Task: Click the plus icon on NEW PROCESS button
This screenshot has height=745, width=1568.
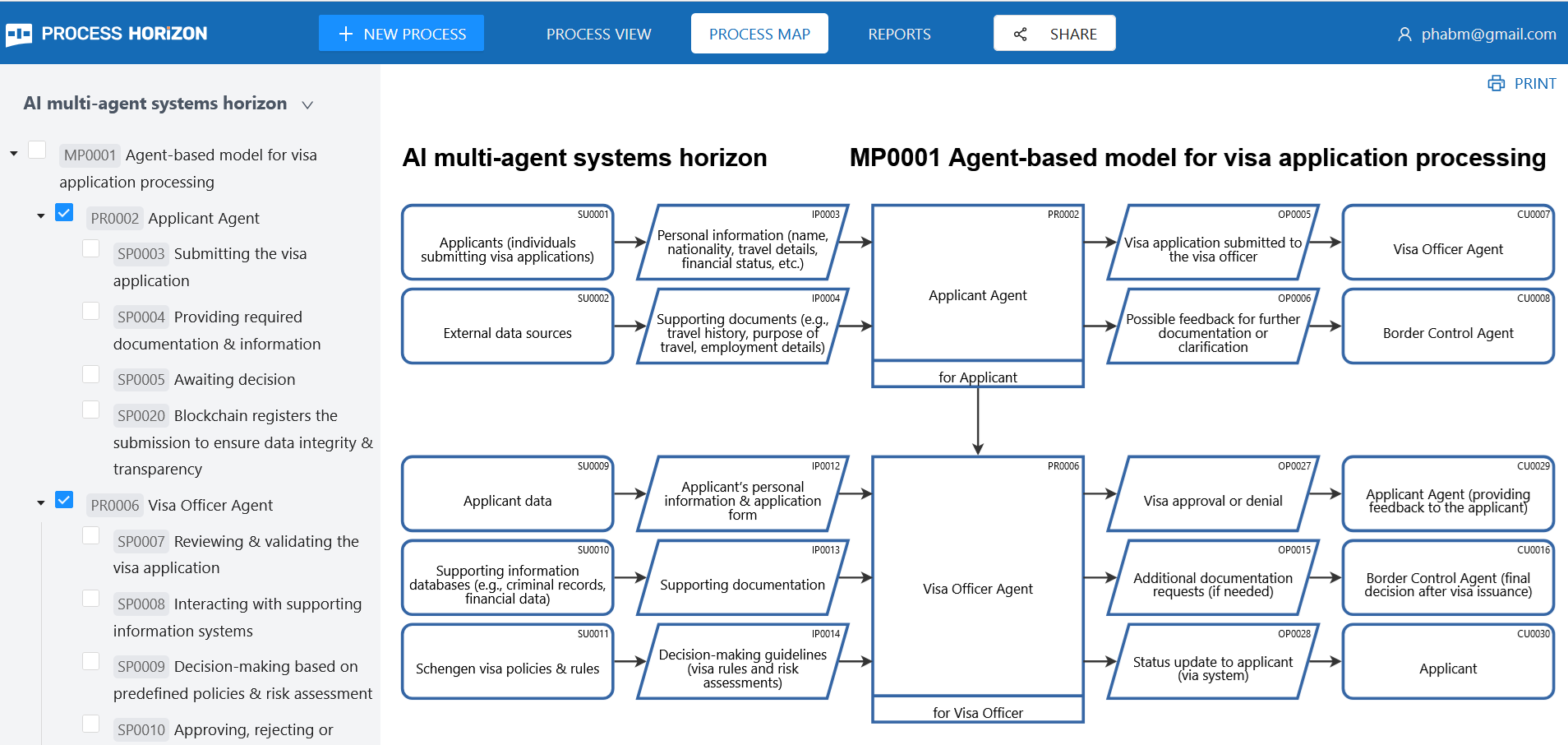Action: click(346, 34)
